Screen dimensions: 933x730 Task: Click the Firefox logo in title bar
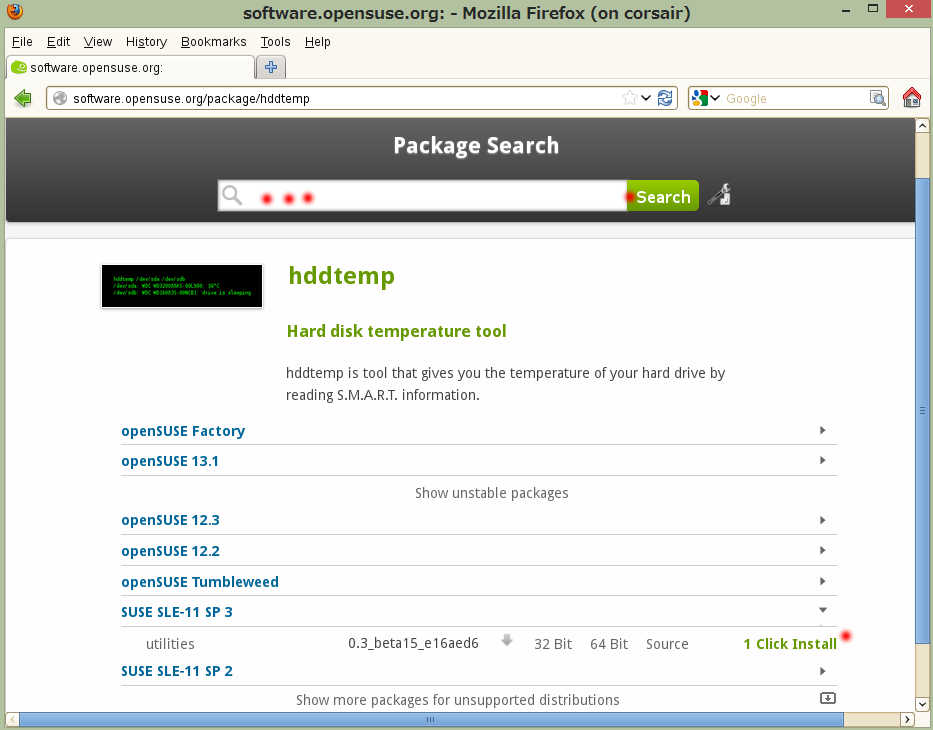14,11
